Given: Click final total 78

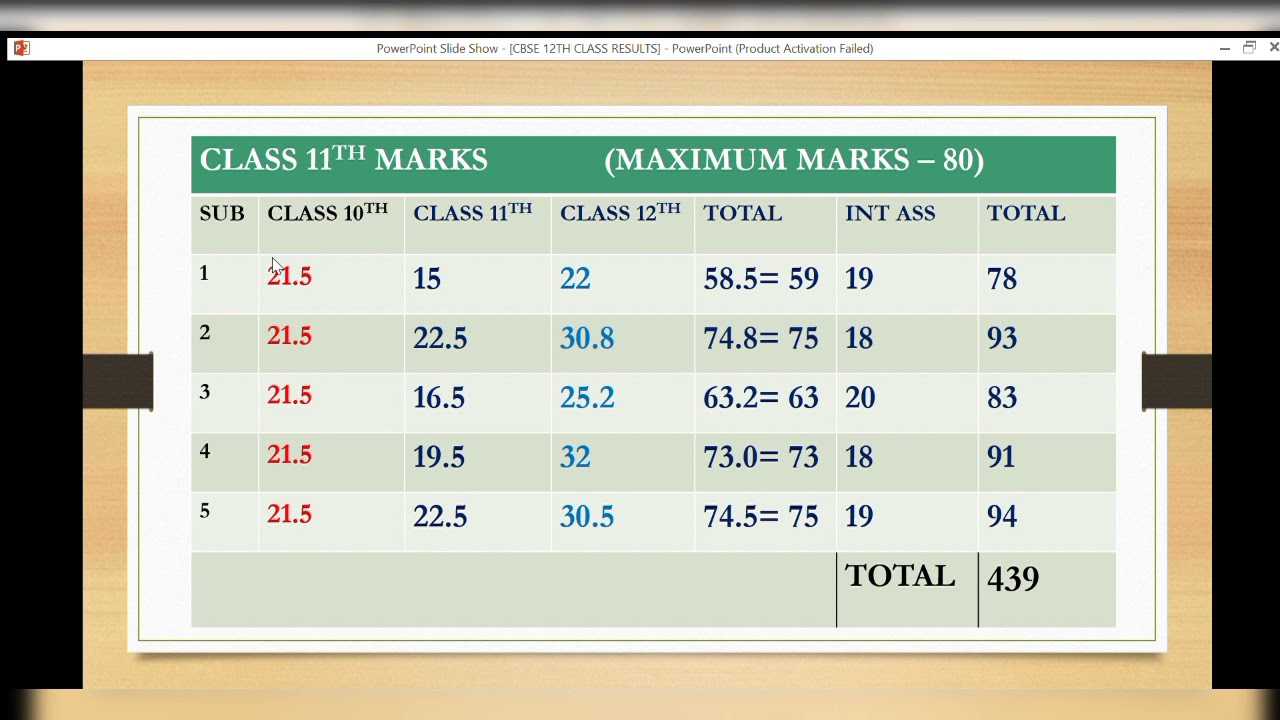Looking at the screenshot, I should tap(1002, 279).
